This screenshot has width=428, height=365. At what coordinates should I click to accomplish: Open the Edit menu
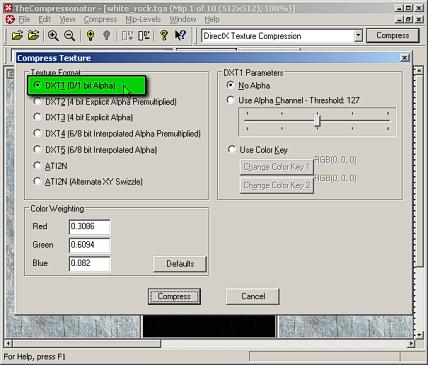click(x=45, y=20)
